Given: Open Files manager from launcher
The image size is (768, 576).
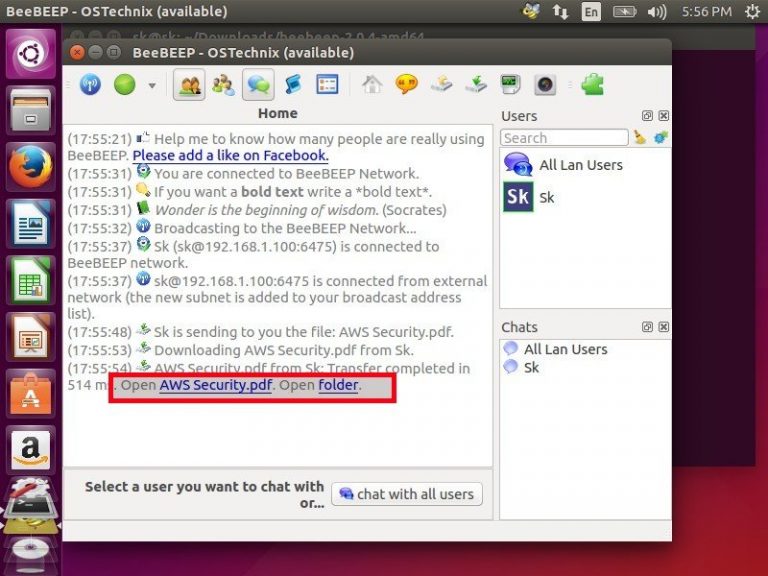Looking at the screenshot, I should pos(30,110).
